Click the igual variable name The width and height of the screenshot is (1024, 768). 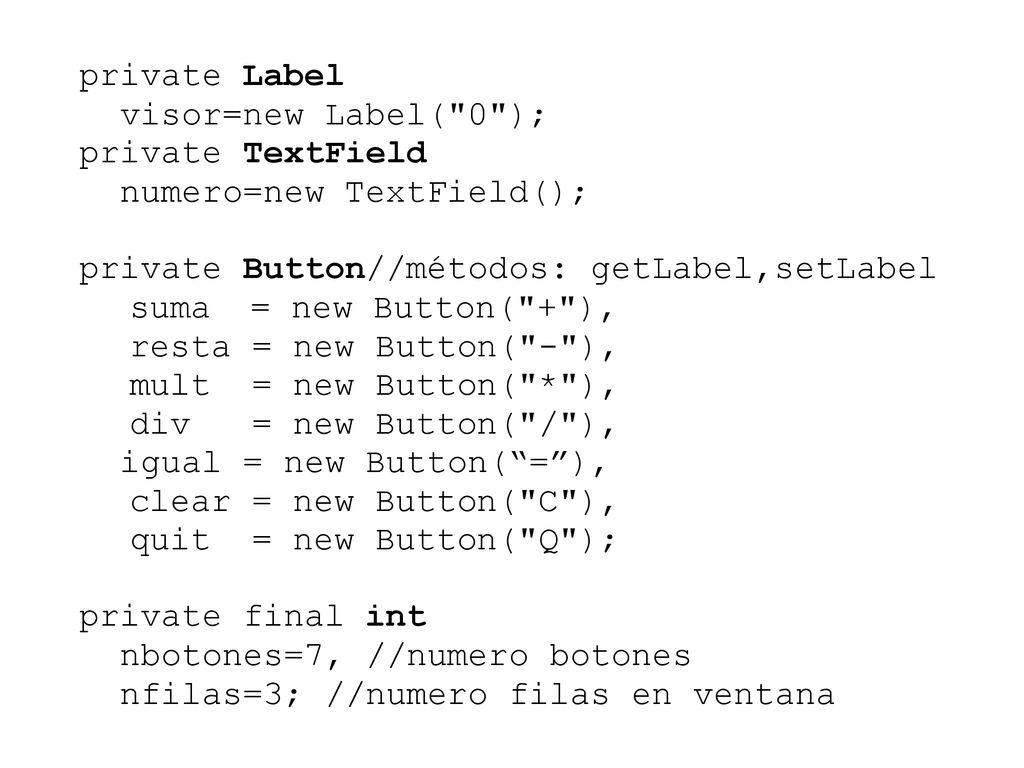170,464
